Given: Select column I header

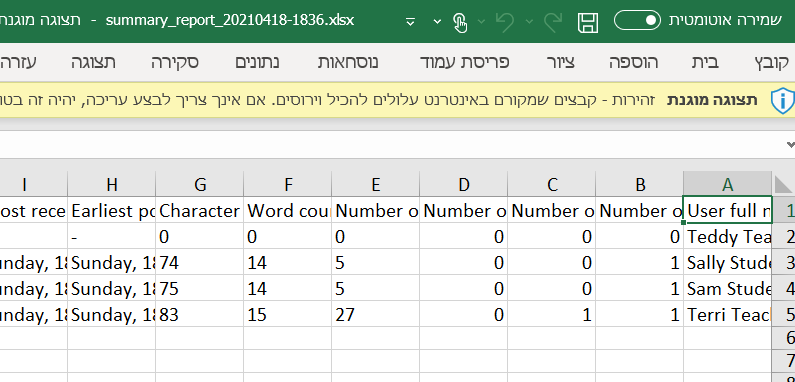Looking at the screenshot, I should click(33, 184).
